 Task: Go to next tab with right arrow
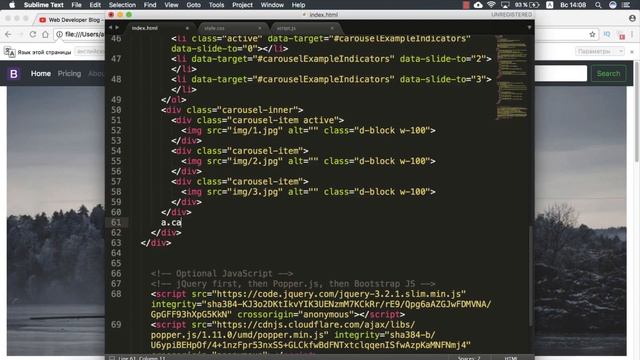pyautogui.click(x=117, y=27)
